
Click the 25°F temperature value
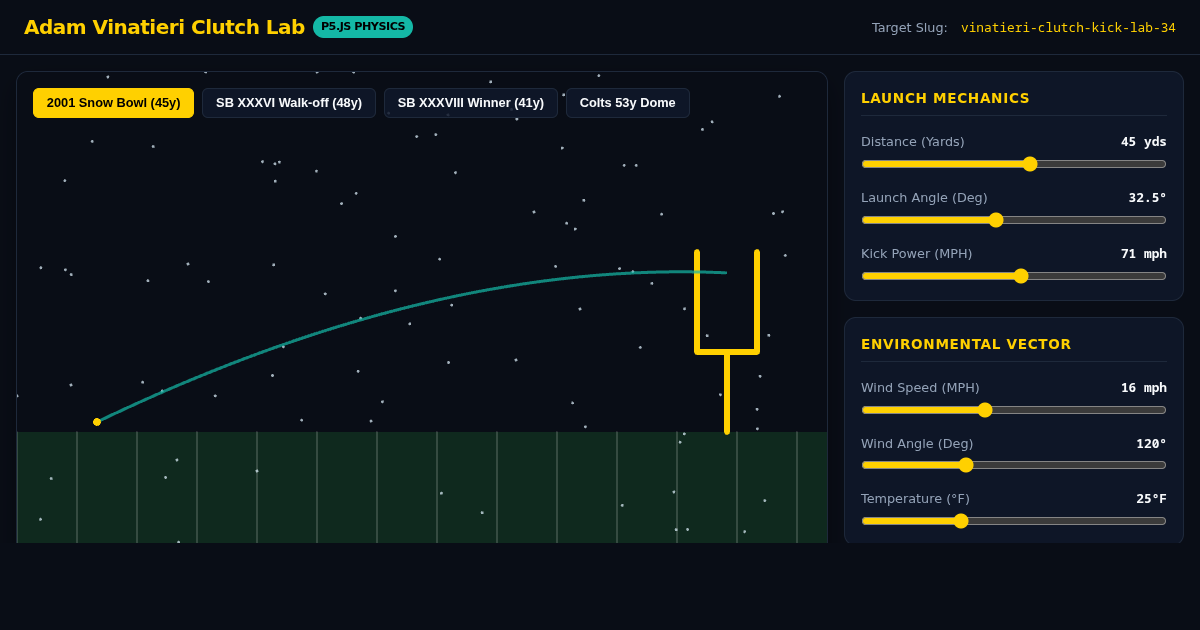click(1151, 499)
